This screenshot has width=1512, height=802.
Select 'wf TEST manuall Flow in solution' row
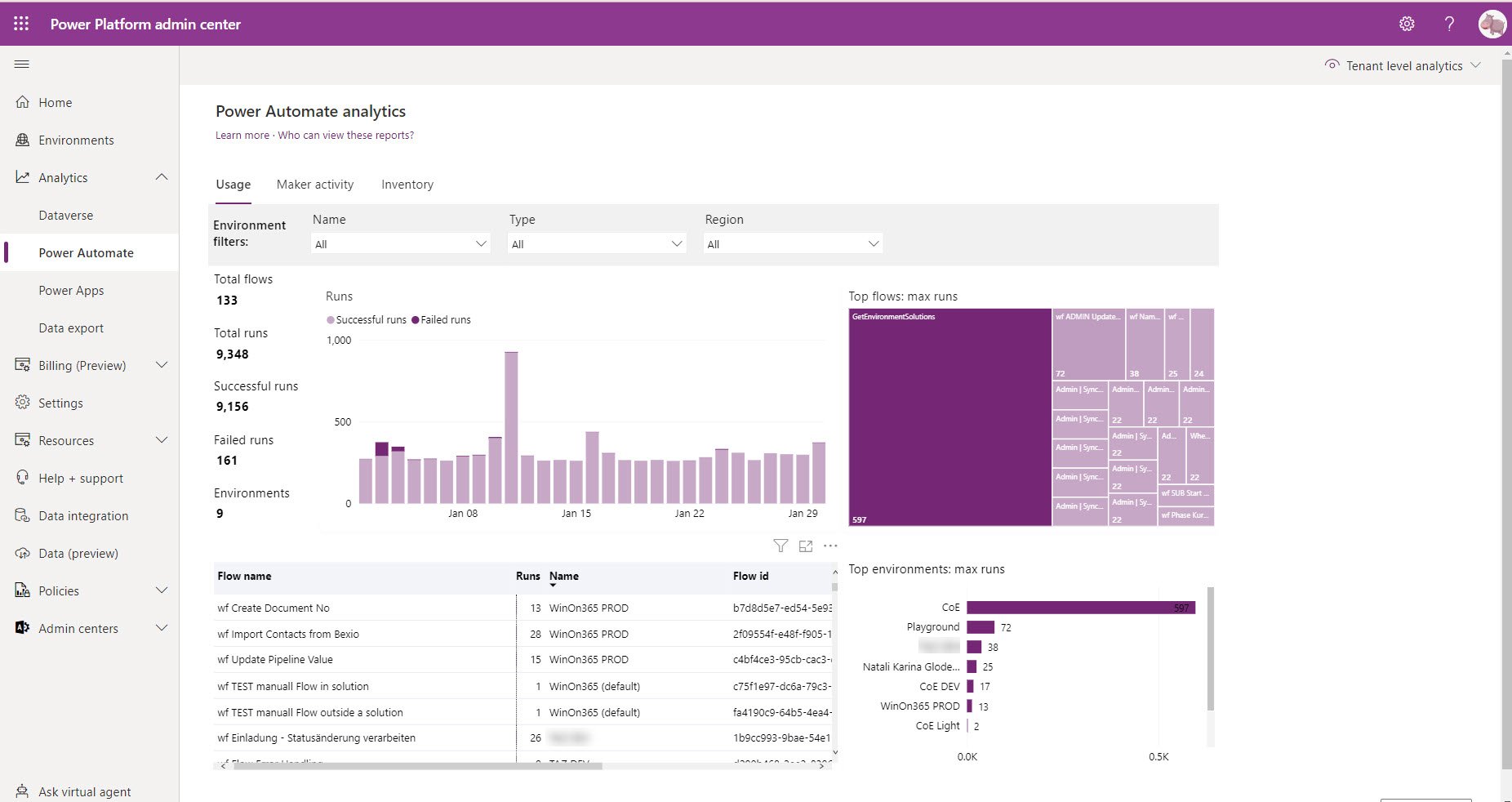524,686
